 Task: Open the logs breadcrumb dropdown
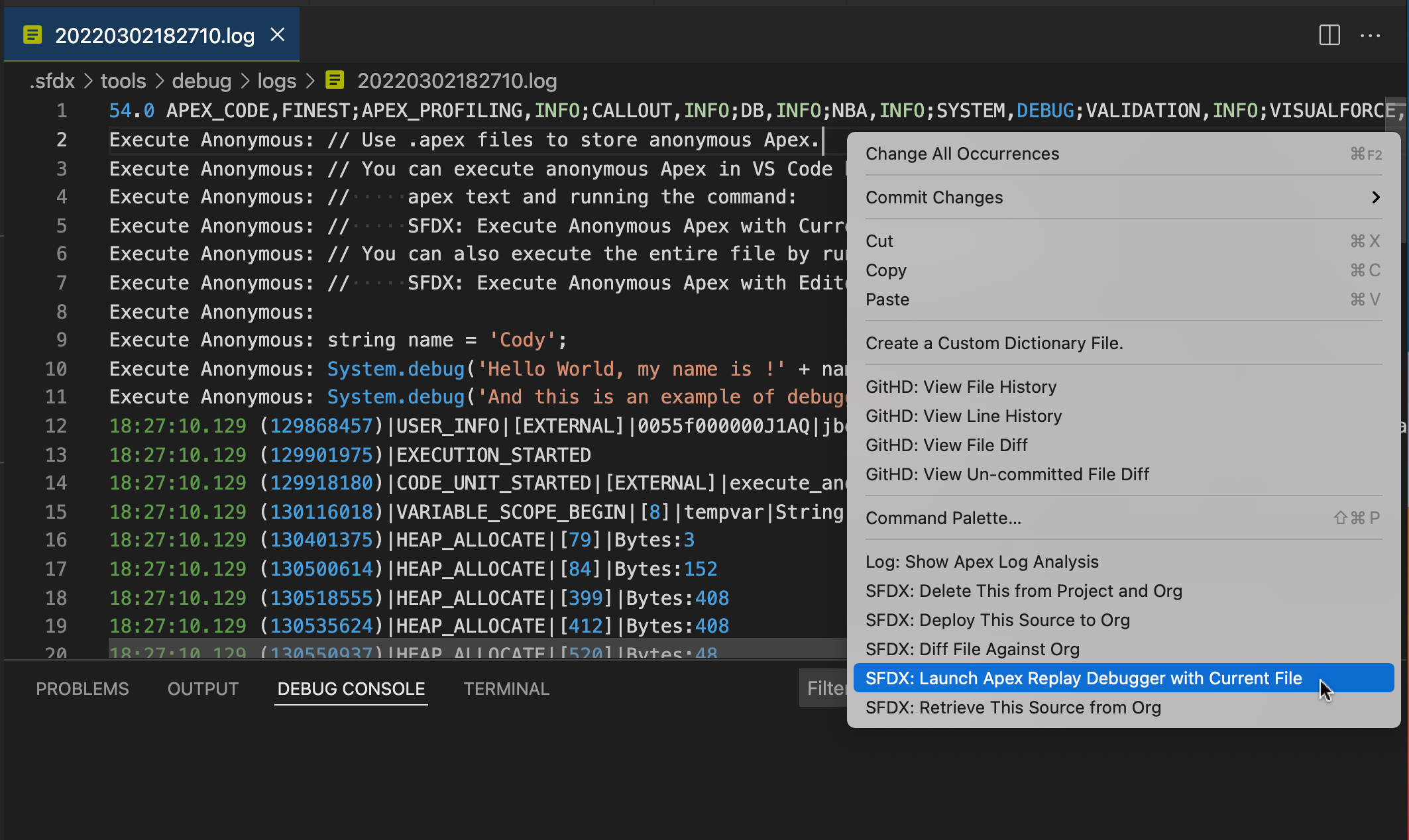(x=277, y=80)
